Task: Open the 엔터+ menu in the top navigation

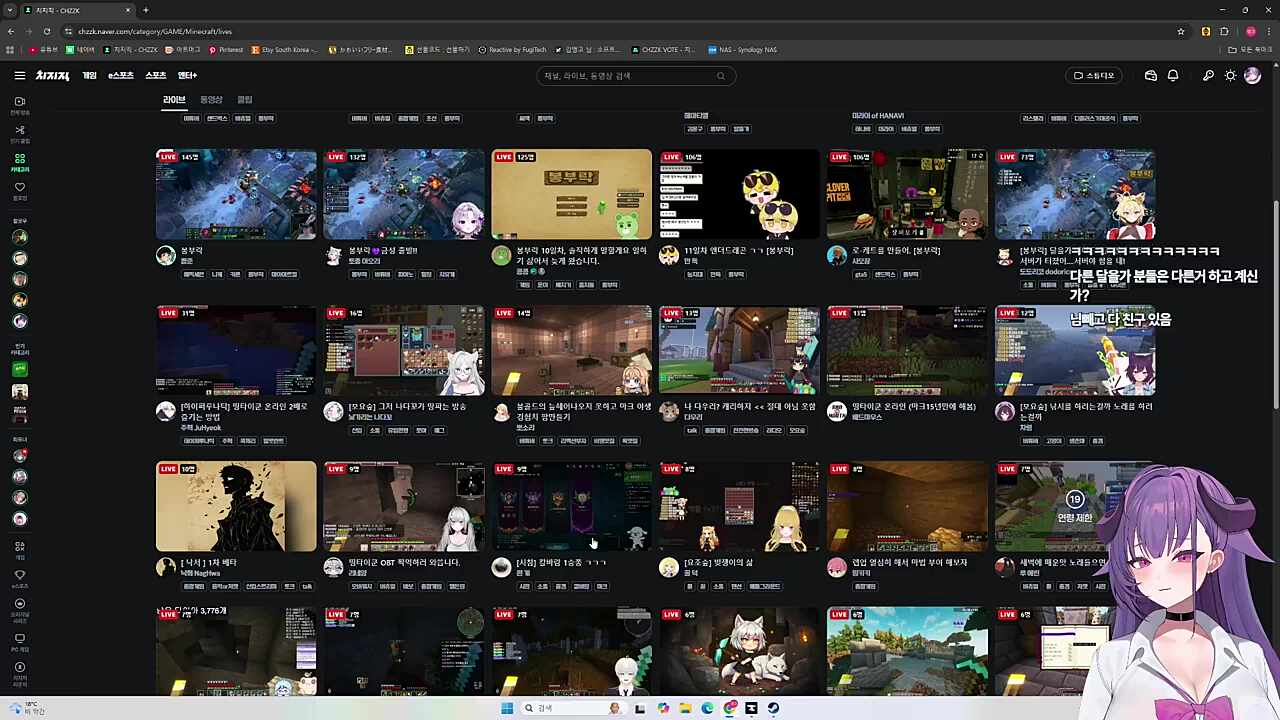Action: coord(187,76)
